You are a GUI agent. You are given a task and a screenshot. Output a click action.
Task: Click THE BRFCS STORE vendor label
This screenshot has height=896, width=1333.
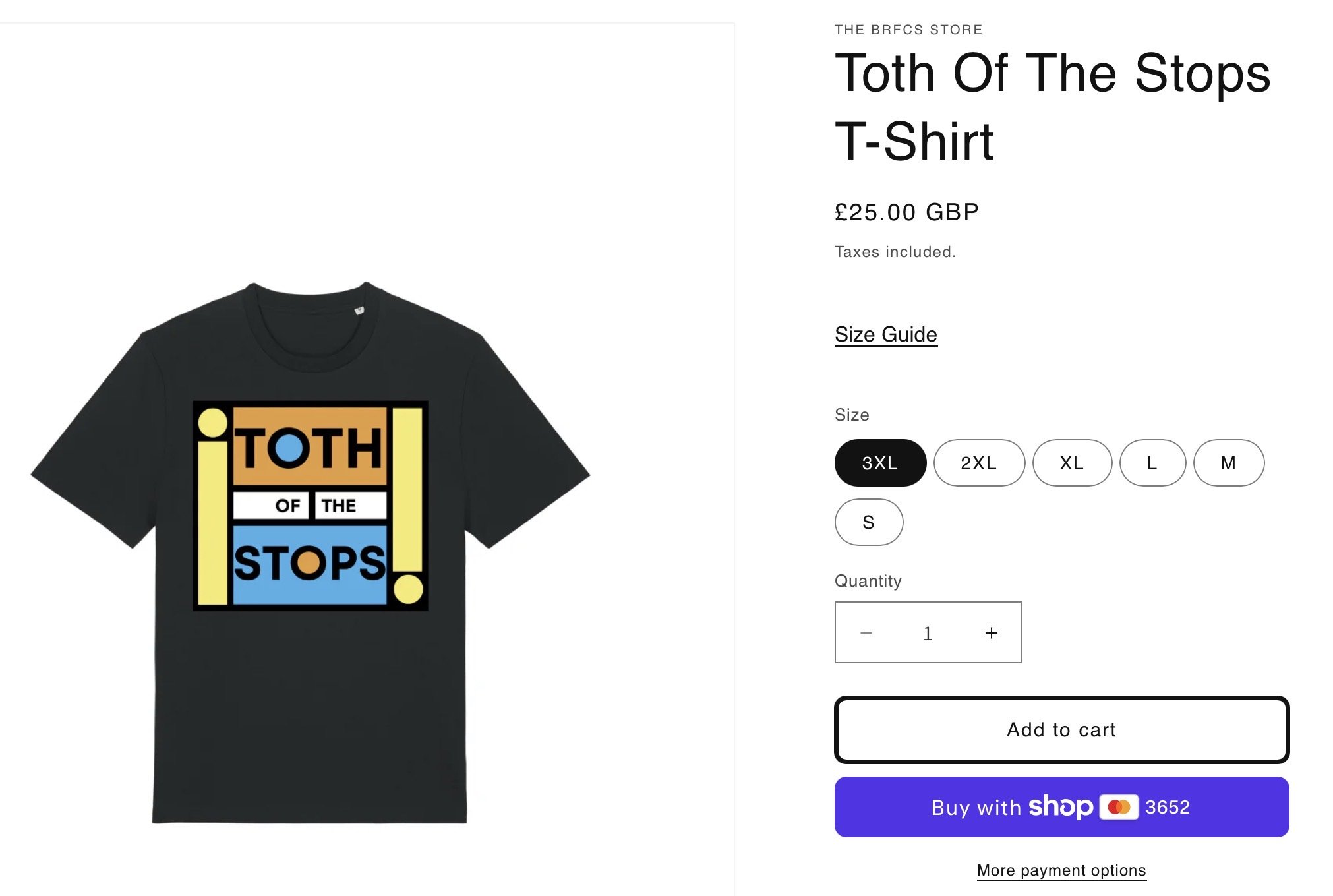[x=908, y=30]
